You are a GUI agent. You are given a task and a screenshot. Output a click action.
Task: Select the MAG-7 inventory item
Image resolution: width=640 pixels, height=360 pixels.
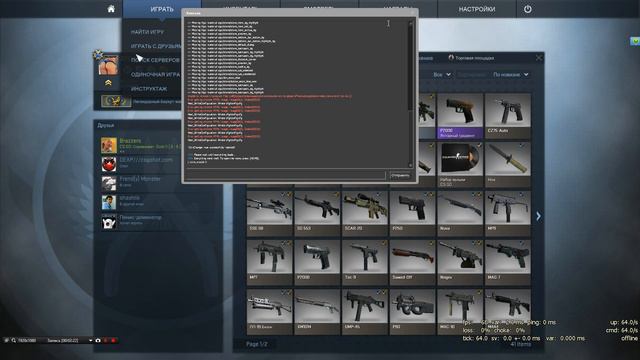508,263
